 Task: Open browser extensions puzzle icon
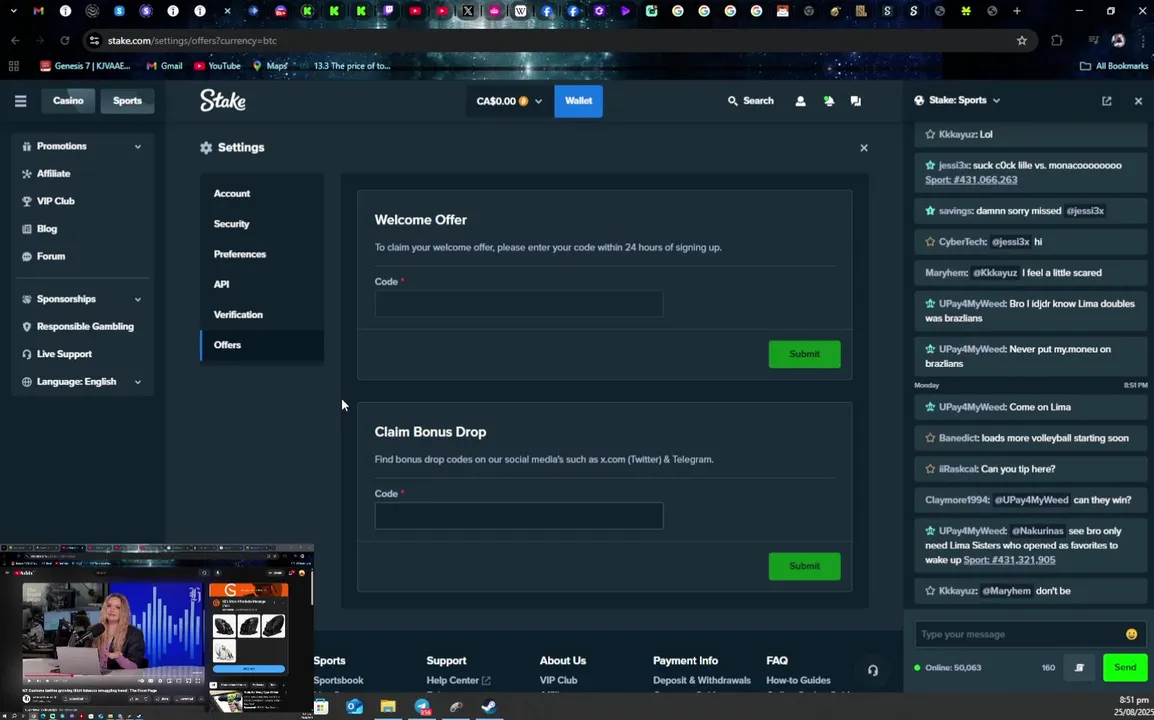1057,40
